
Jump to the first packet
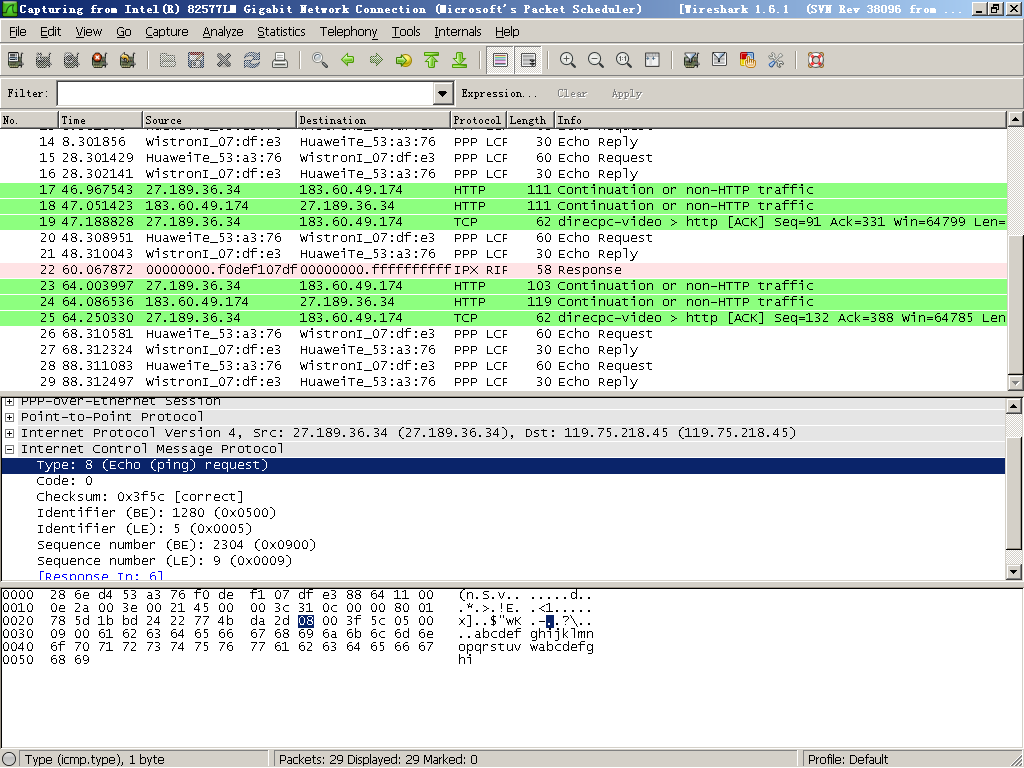[x=432, y=61]
